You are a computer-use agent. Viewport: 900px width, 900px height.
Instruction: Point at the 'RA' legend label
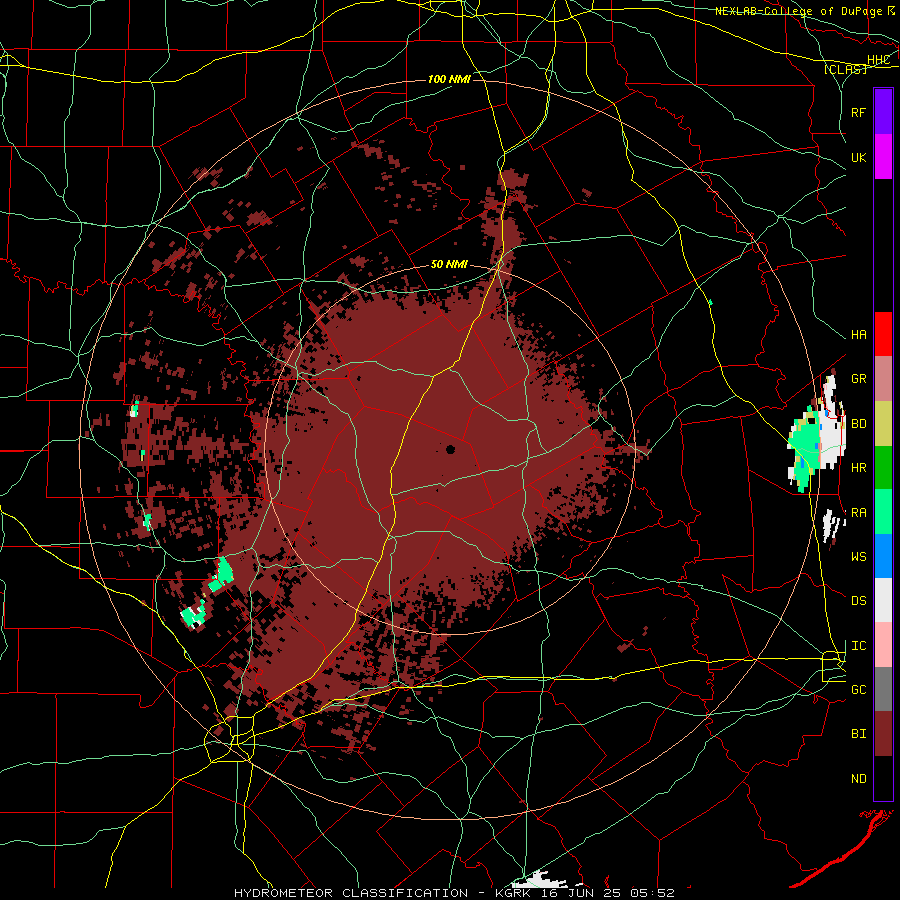click(x=859, y=513)
